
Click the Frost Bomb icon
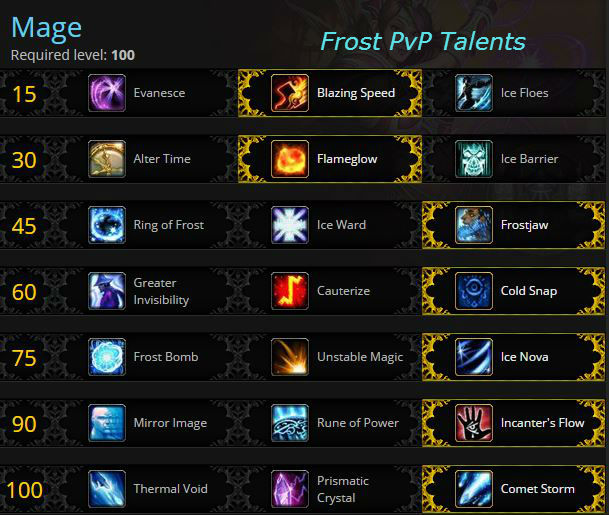click(x=107, y=357)
